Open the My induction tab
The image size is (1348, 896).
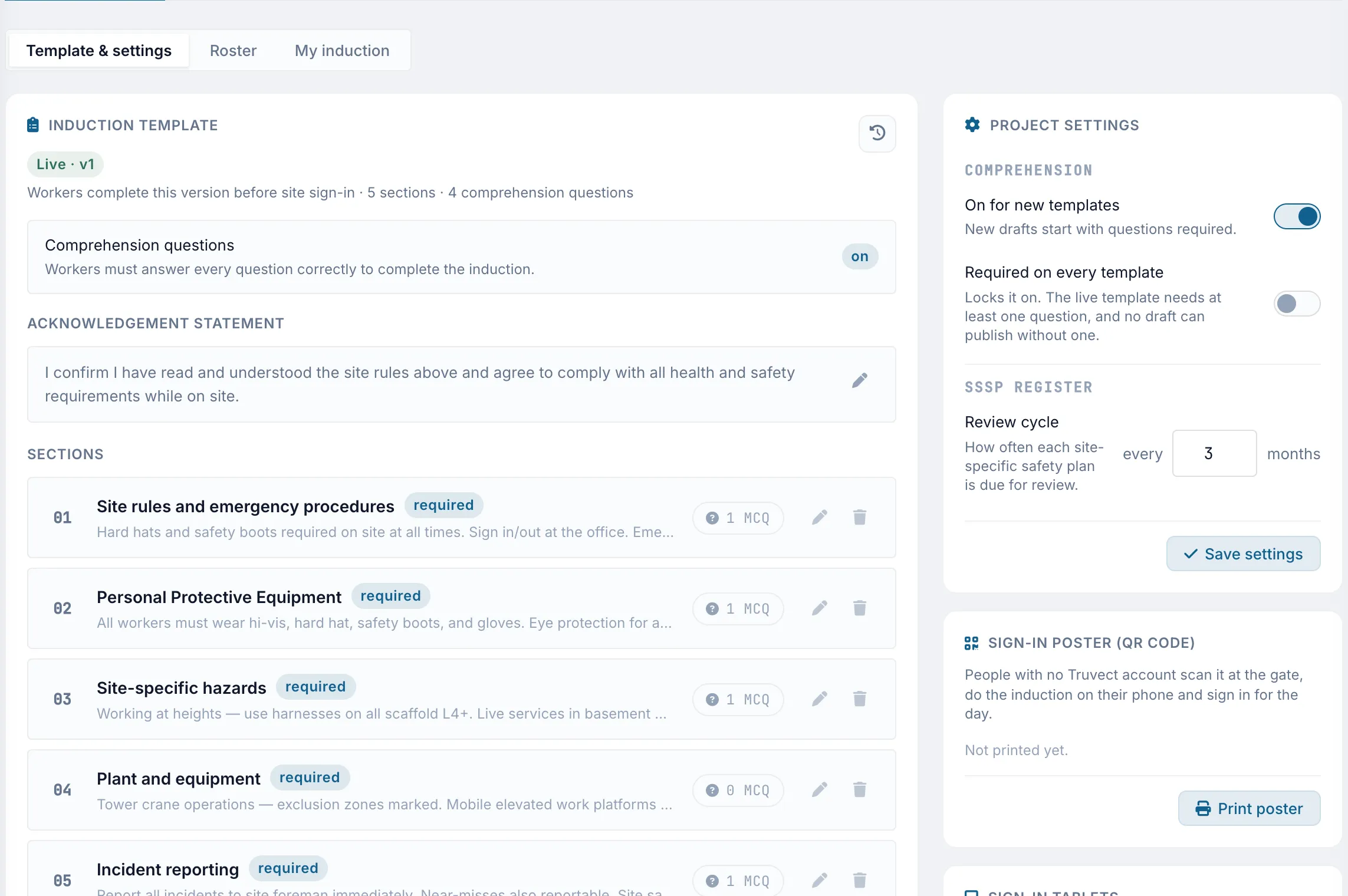(x=342, y=51)
